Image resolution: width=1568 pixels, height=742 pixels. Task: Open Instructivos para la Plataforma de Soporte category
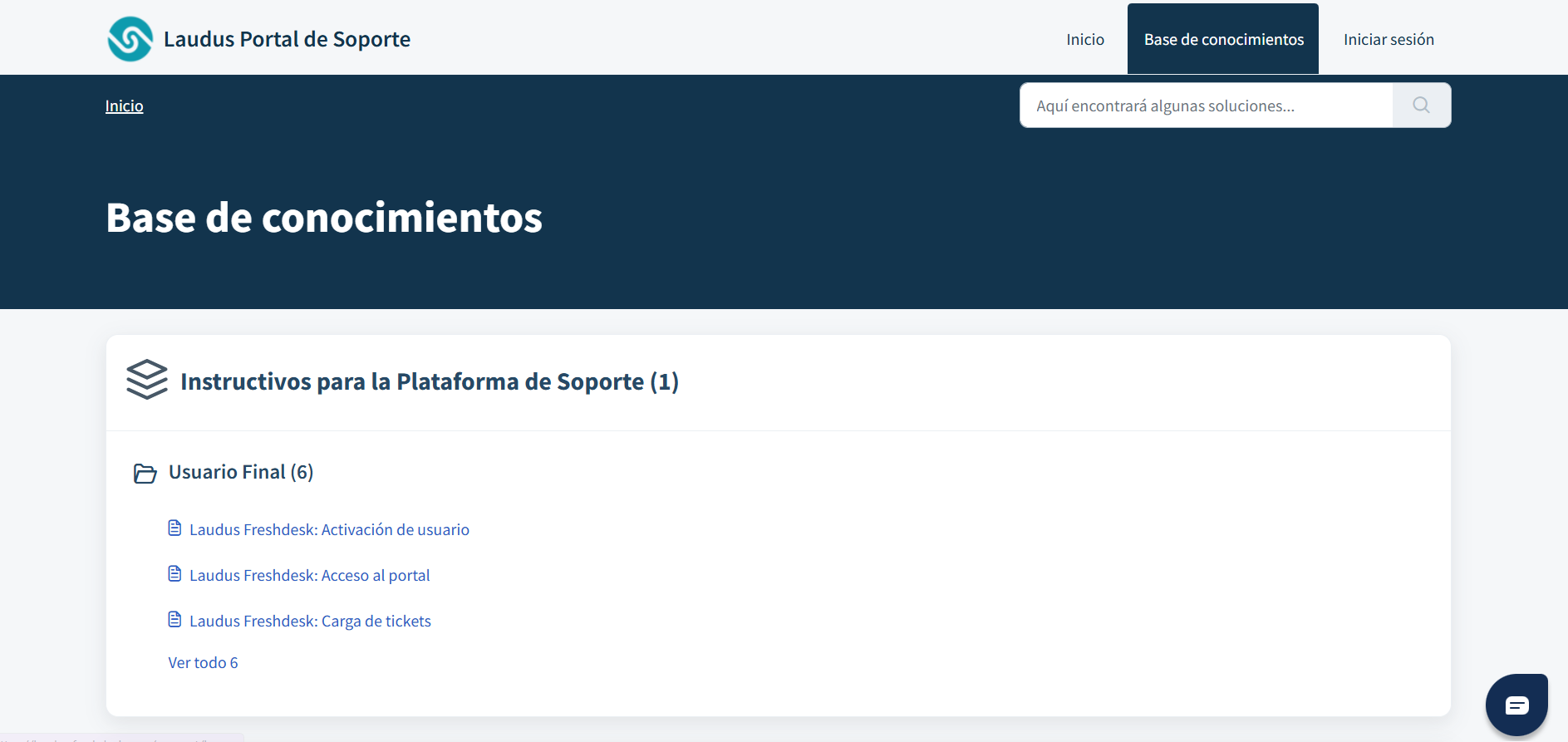[x=430, y=381]
